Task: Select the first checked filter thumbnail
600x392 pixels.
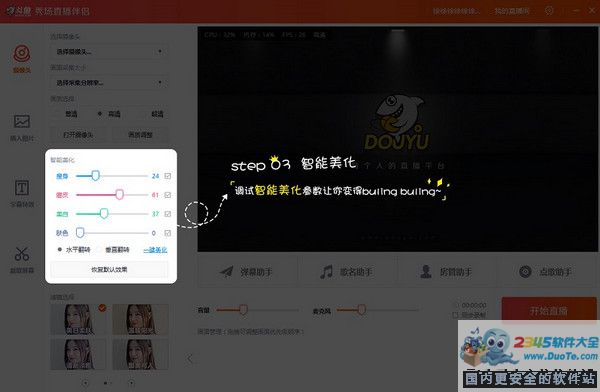Action: (x=78, y=320)
